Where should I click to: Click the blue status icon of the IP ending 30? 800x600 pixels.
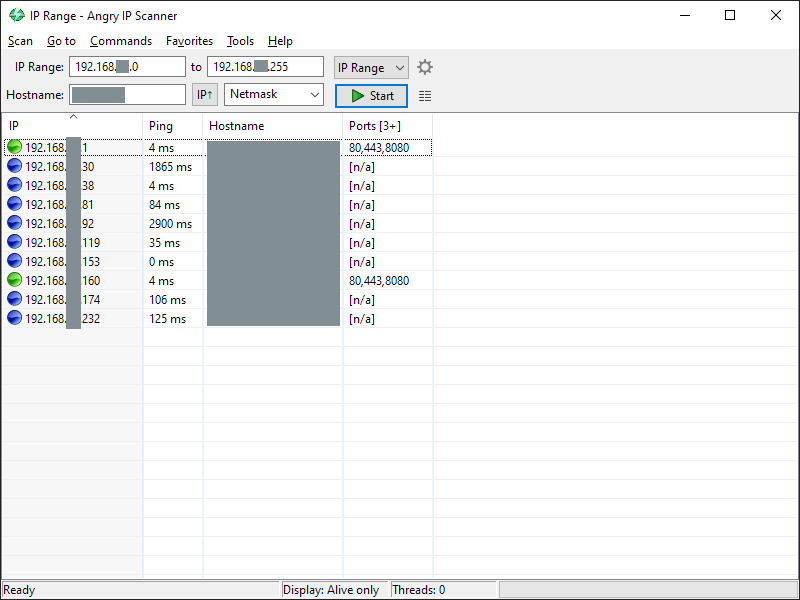tap(14, 166)
